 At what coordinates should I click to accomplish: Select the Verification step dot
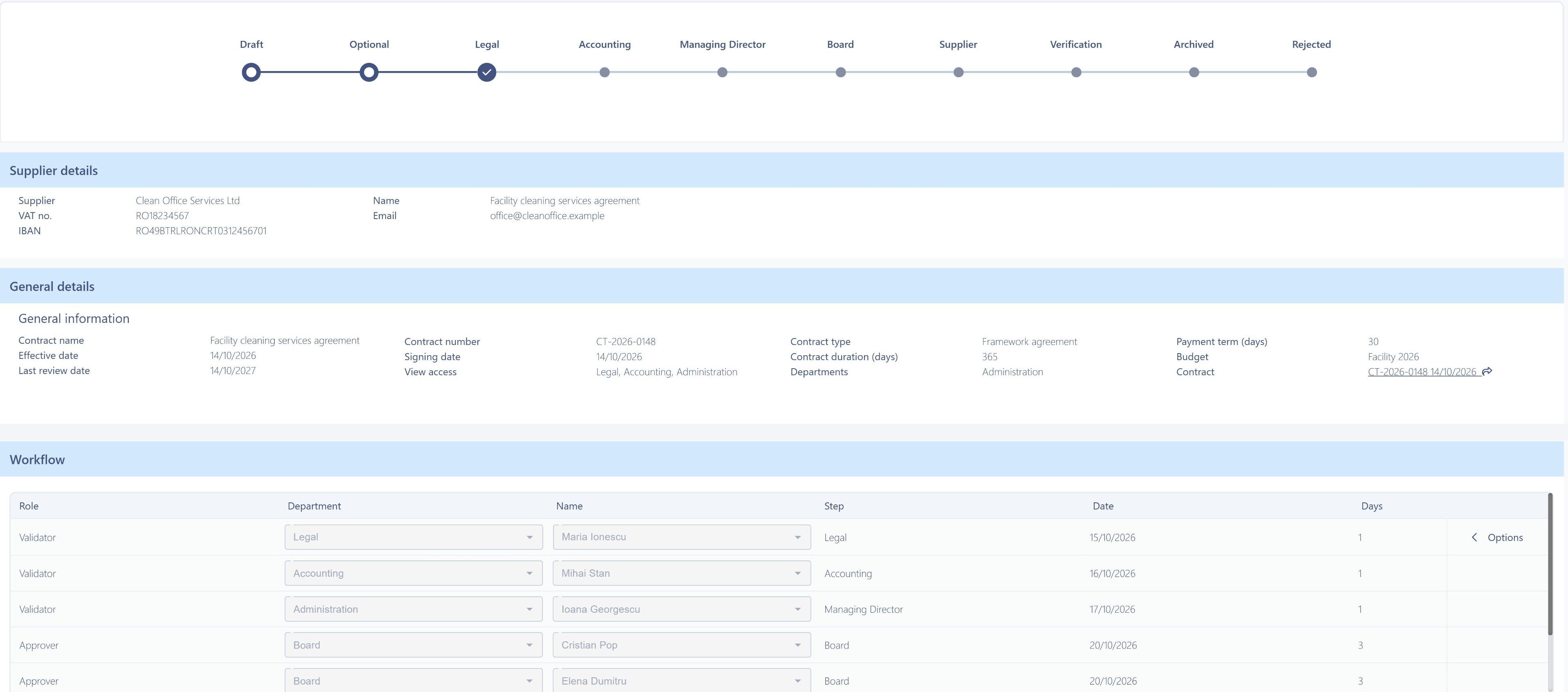point(1076,72)
